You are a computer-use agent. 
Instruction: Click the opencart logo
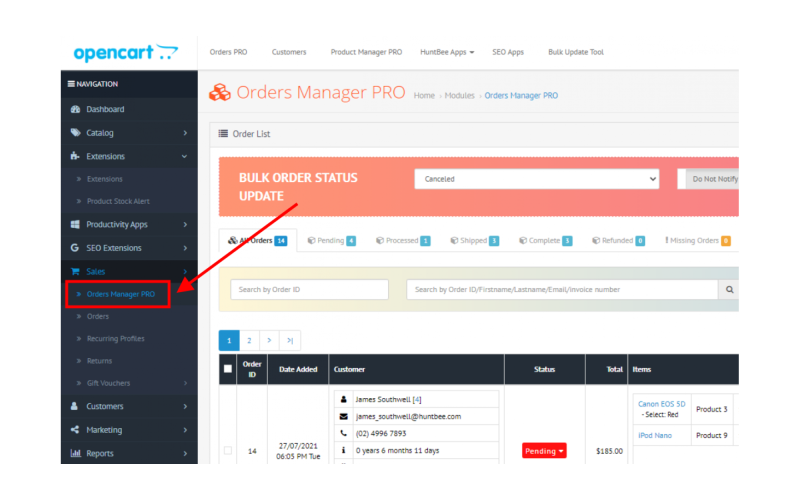coord(126,53)
